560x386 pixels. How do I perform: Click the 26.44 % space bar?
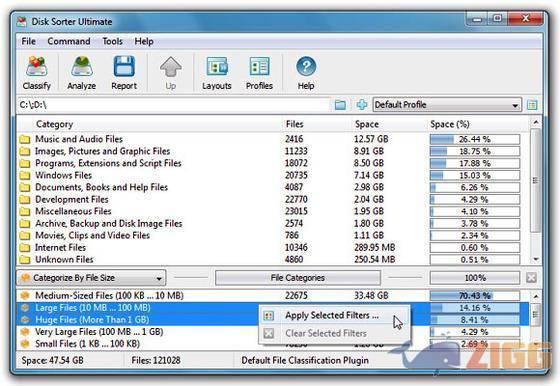pos(475,139)
